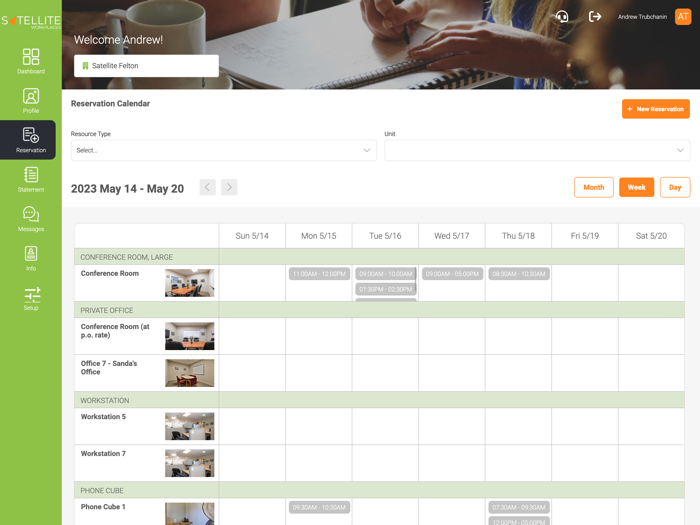Click the AT user avatar
The height and width of the screenshot is (525, 700).
(683, 17)
